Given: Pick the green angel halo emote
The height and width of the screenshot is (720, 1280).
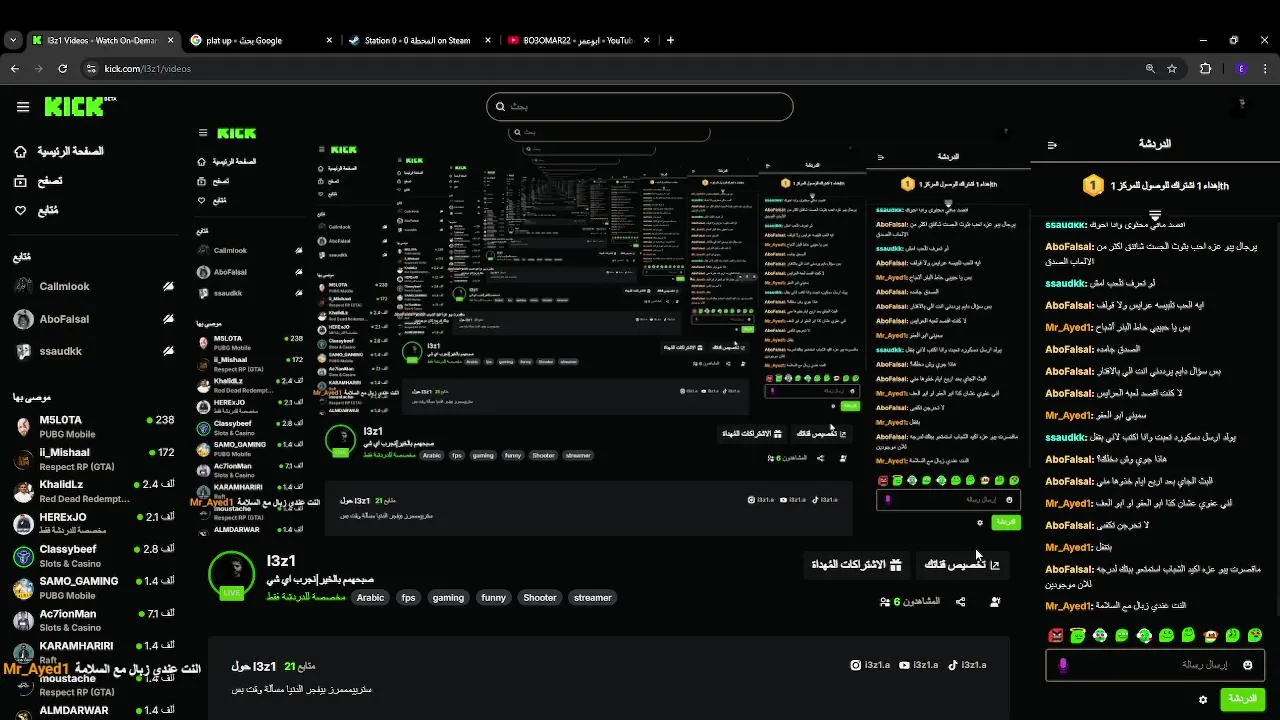Looking at the screenshot, I should (x=1078, y=635).
